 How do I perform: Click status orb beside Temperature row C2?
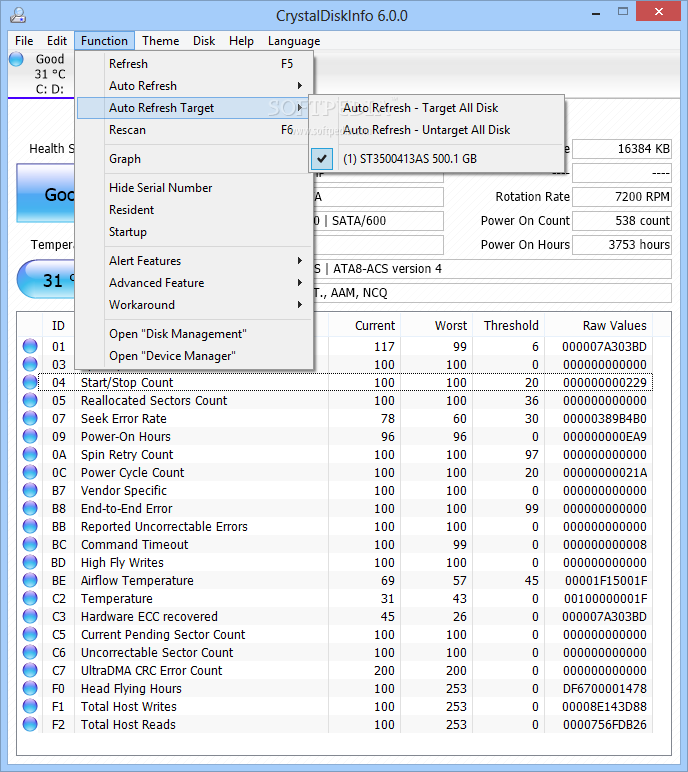point(30,598)
